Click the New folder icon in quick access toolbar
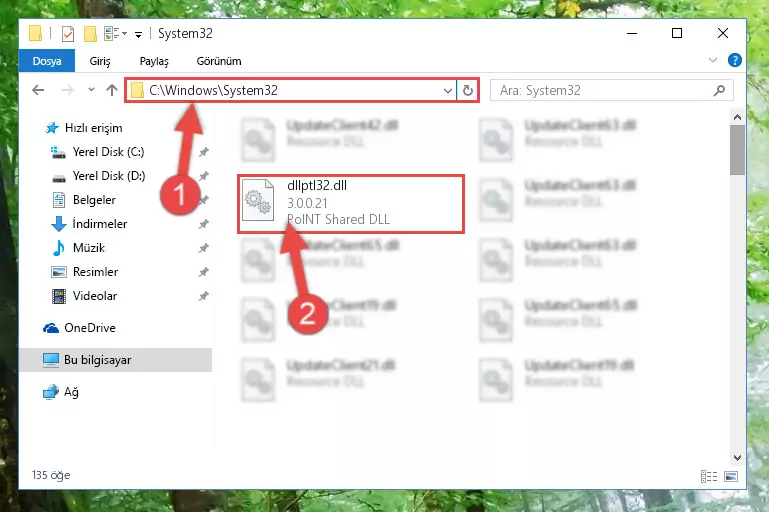Screen dimensions: 769x512 [90, 34]
